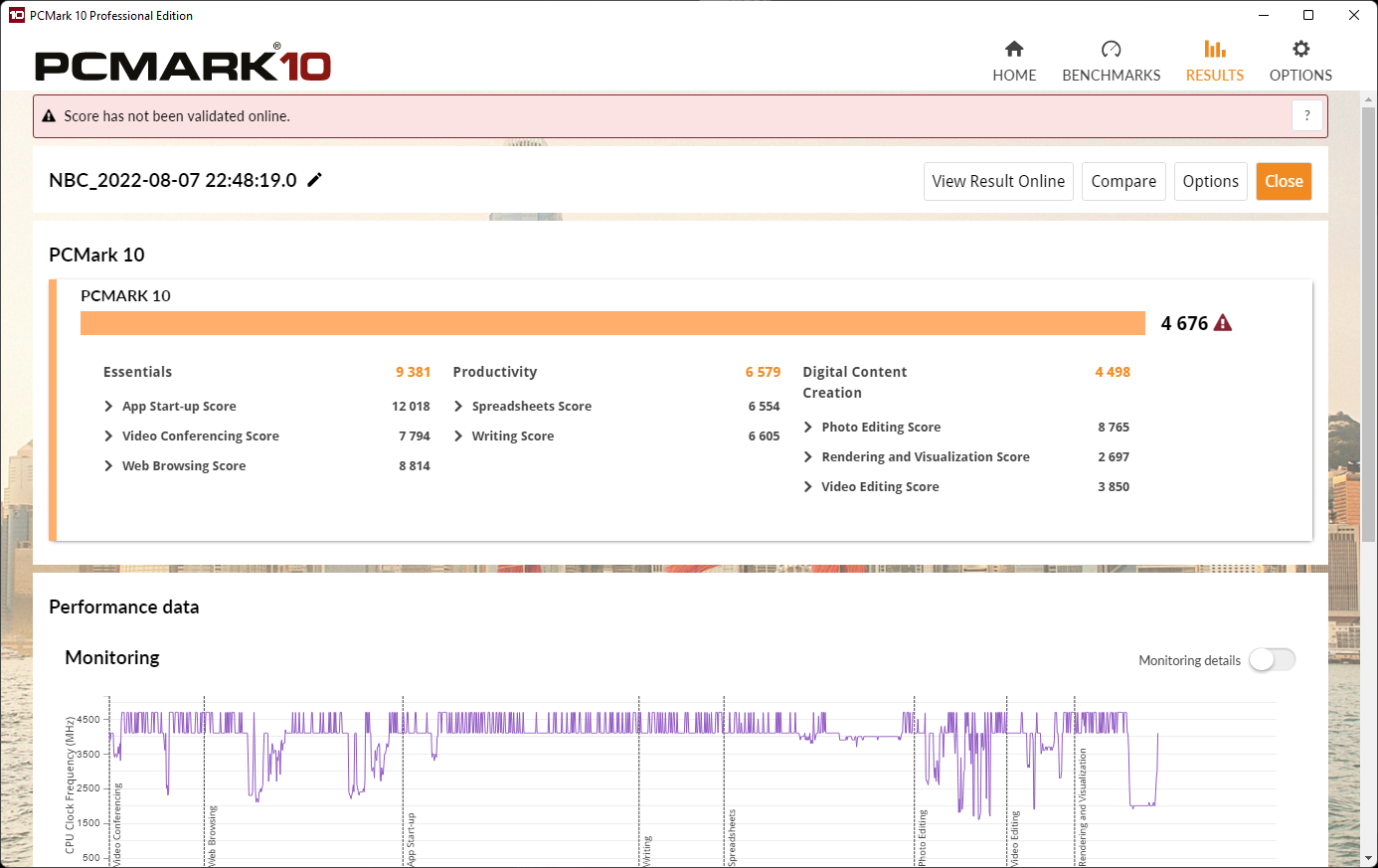Click the Home house icon
The width and height of the screenshot is (1378, 868).
click(1014, 50)
